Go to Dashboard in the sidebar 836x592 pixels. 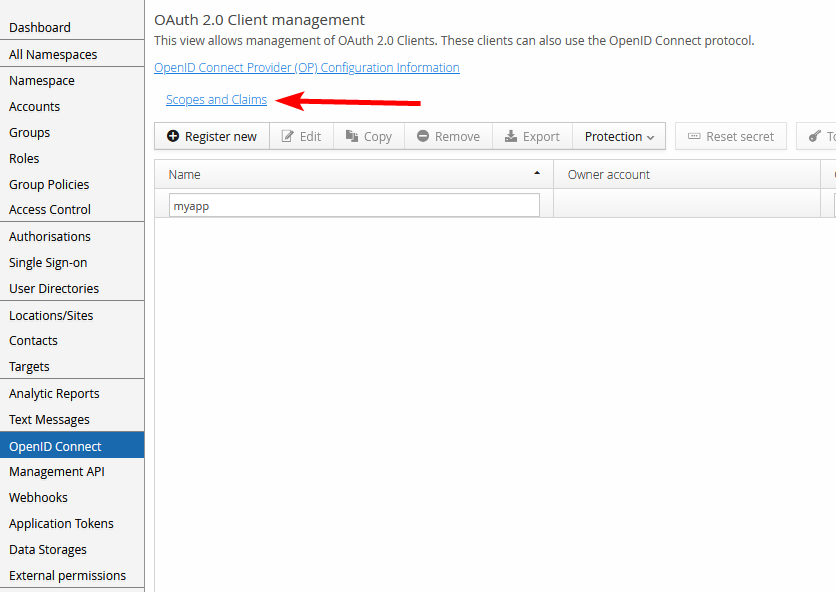click(40, 28)
